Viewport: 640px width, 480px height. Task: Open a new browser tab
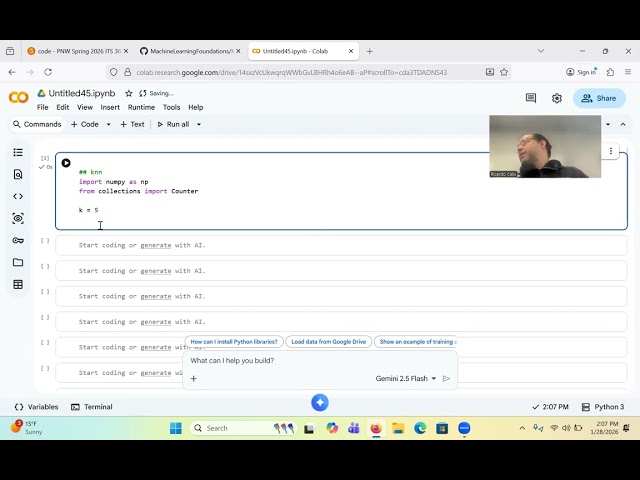[x=369, y=51]
